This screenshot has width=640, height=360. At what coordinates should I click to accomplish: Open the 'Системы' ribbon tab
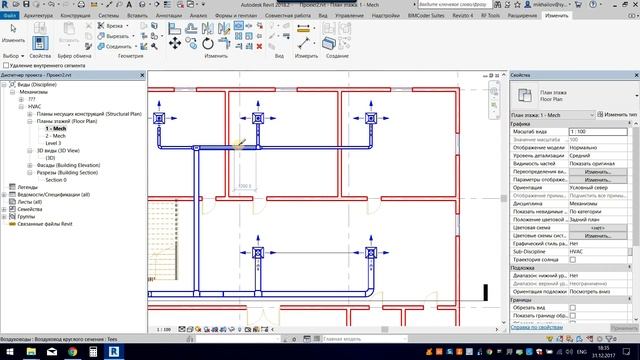[109, 16]
